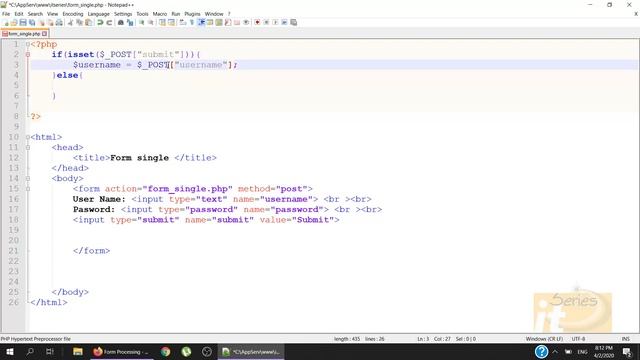Open the Window menu
The image size is (640, 360).
[214, 14]
